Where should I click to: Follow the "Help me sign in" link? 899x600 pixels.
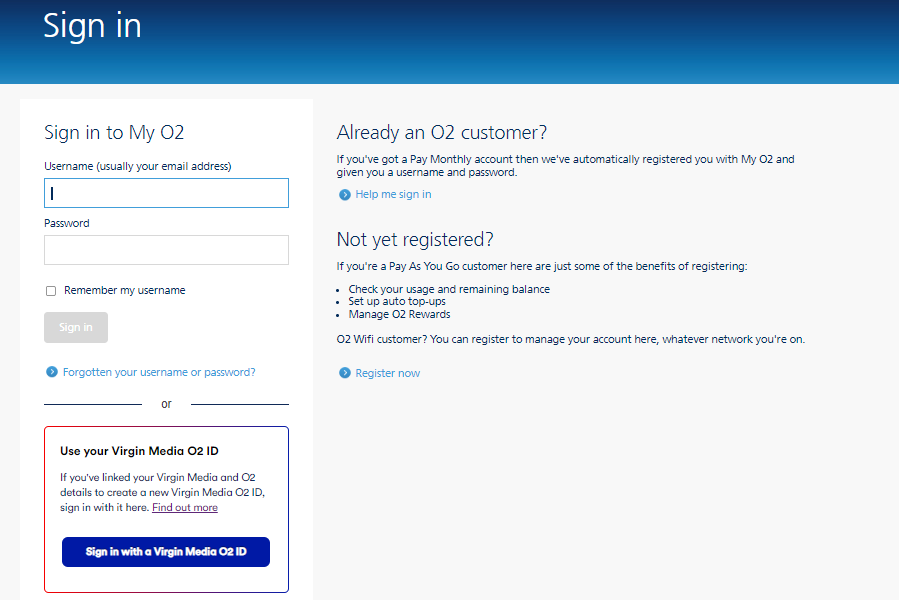pos(392,194)
